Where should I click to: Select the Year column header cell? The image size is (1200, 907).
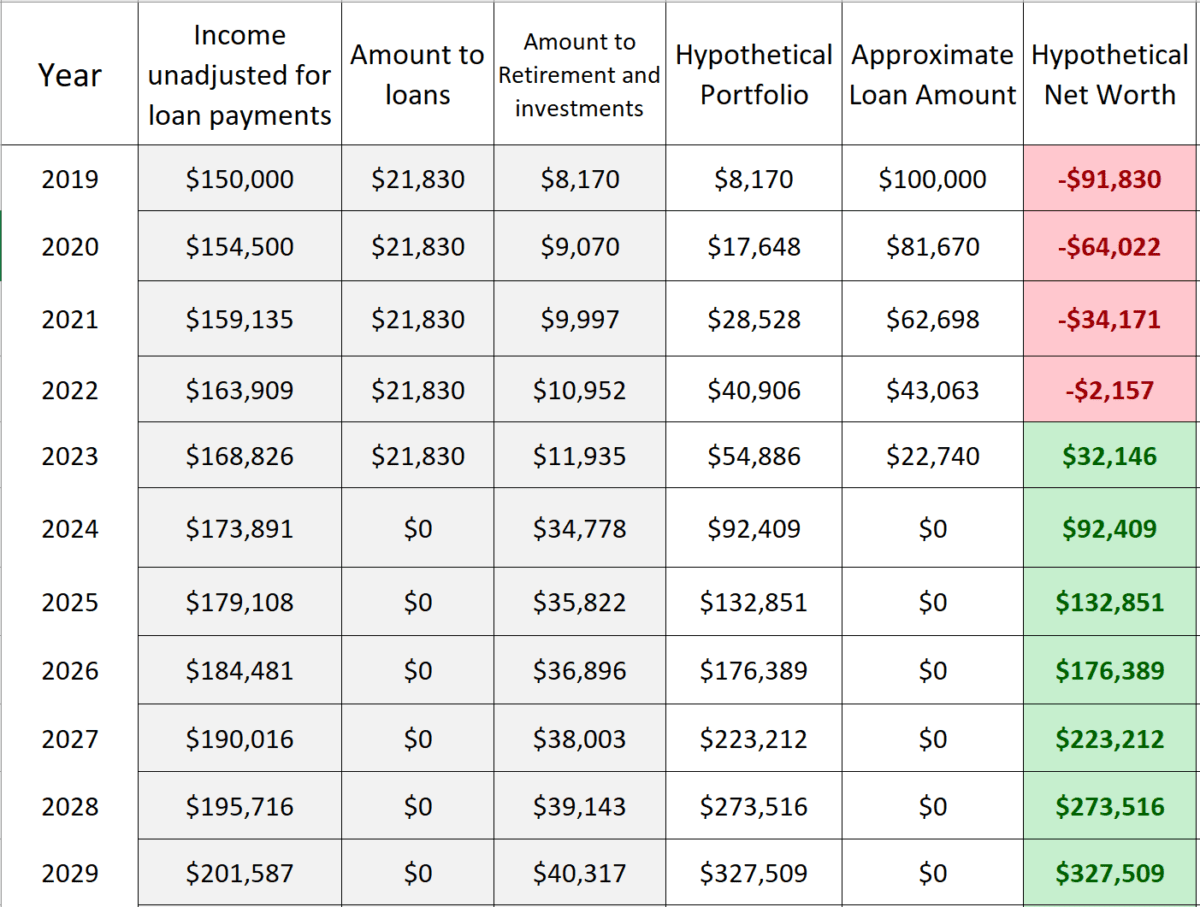pyautogui.click(x=69, y=74)
